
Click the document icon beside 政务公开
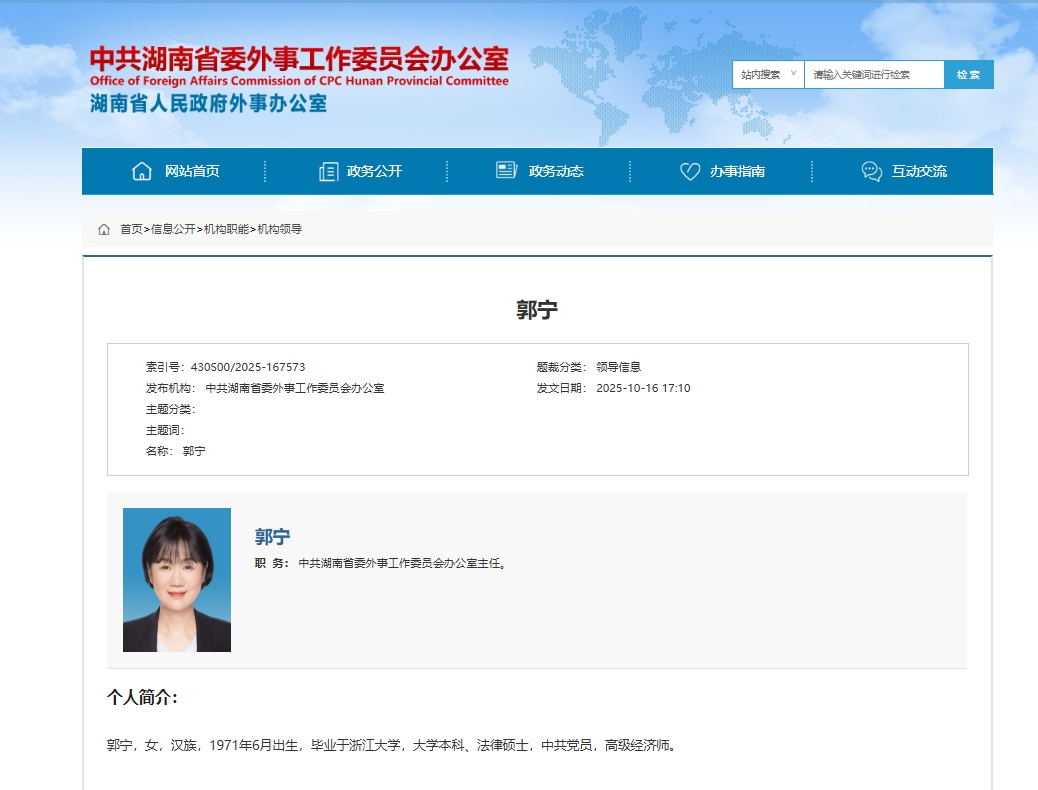click(328, 171)
